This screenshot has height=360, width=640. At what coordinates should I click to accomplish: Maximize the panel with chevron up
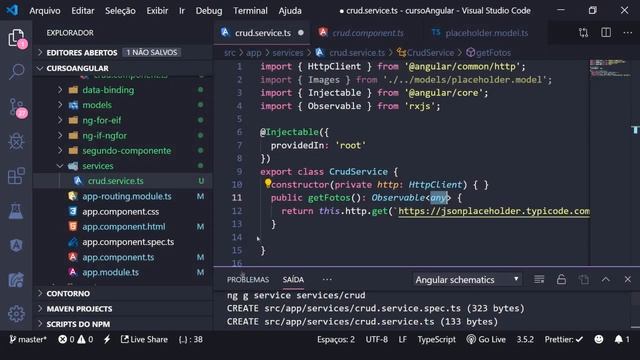coord(606,280)
